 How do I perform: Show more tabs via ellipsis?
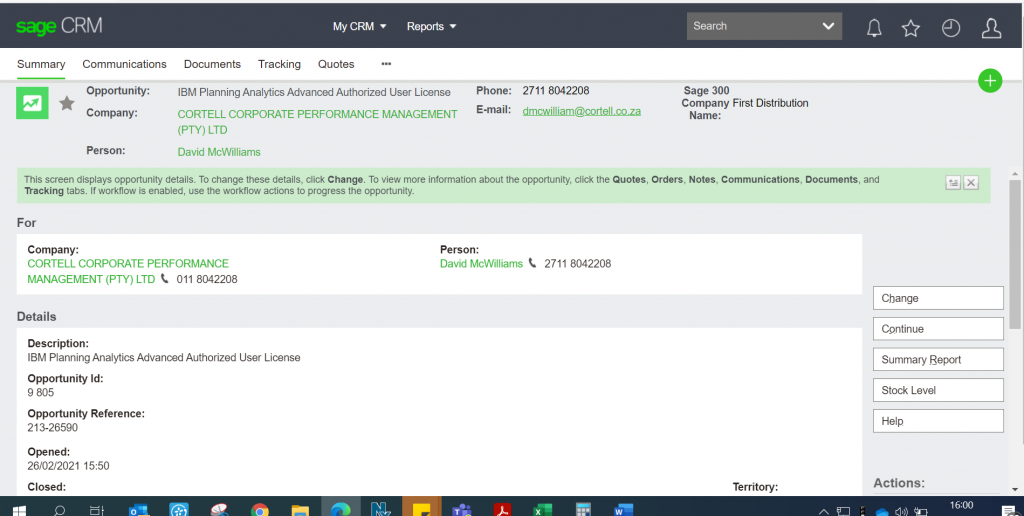[386, 64]
